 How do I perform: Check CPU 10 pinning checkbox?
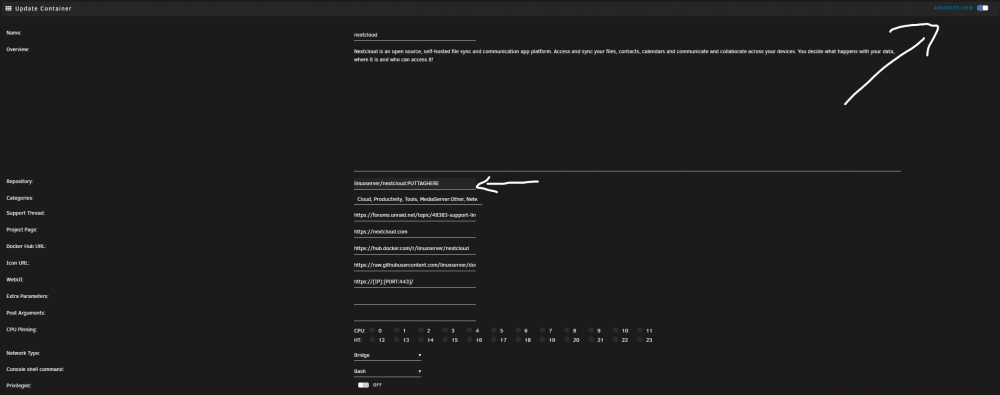(x=615, y=331)
